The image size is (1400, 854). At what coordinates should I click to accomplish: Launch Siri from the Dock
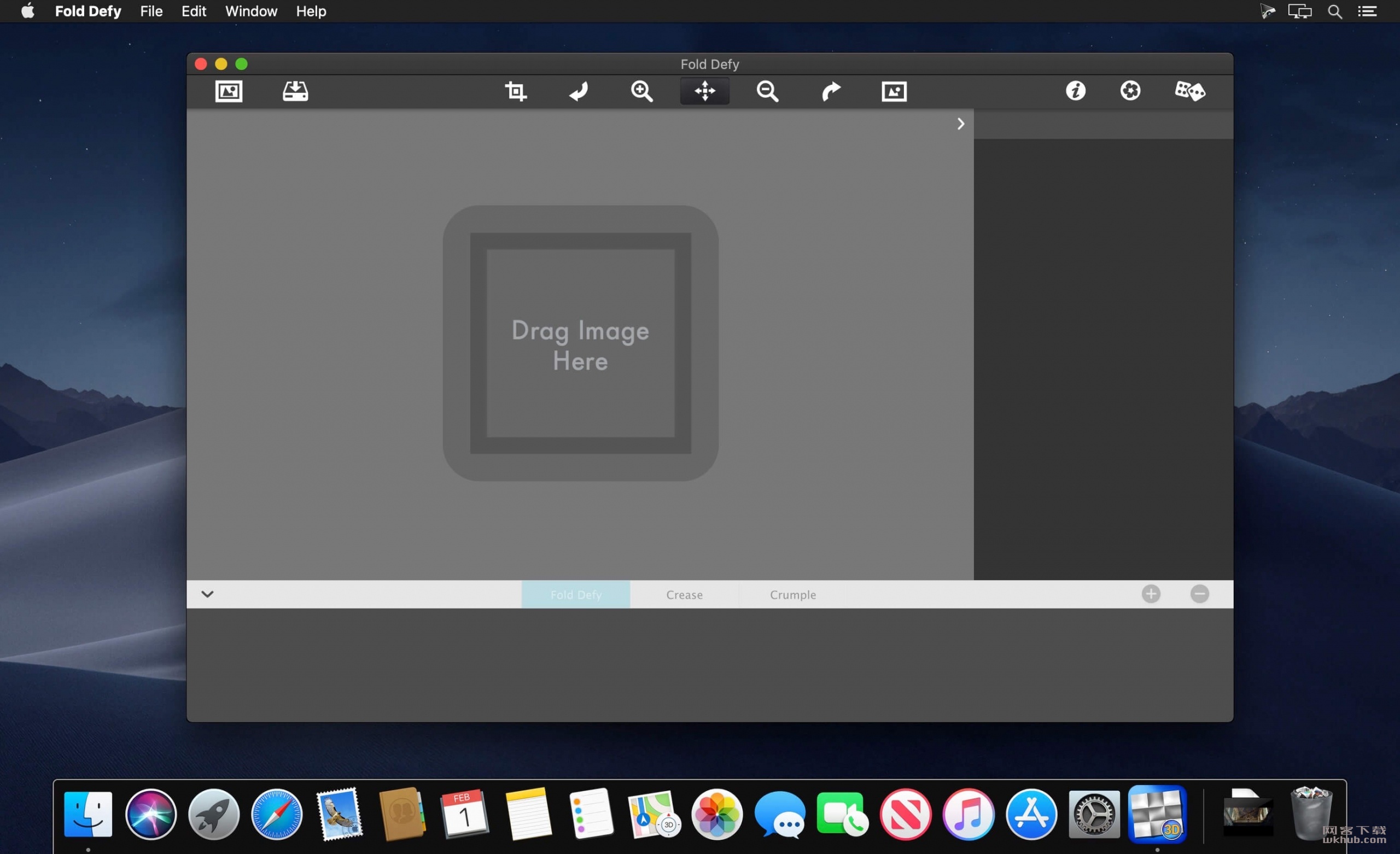tap(150, 814)
